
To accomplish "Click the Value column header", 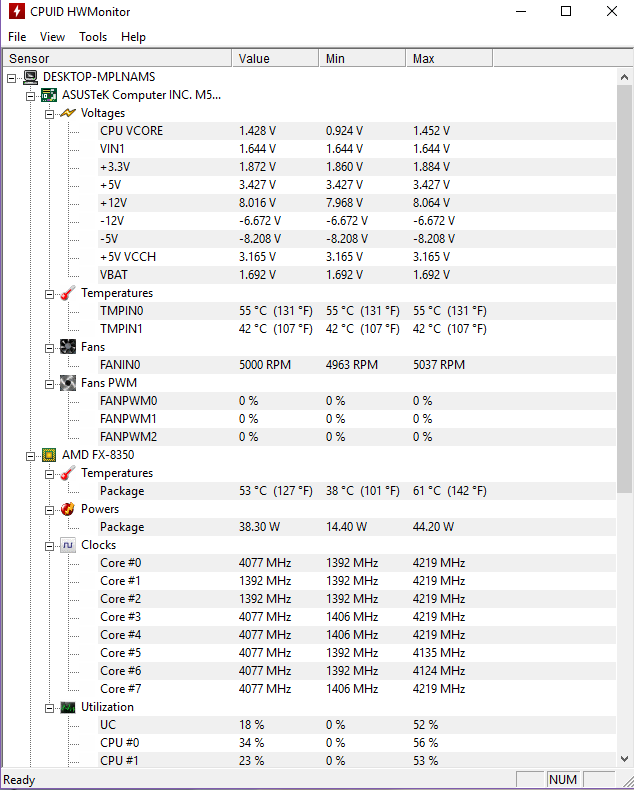I will click(x=275, y=58).
